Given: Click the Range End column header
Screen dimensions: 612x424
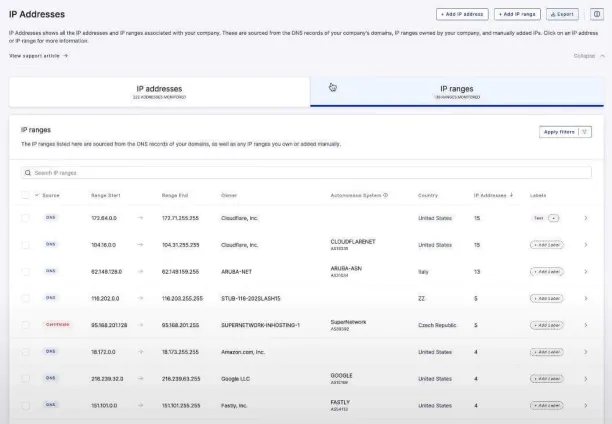Looking at the screenshot, I should point(175,195).
